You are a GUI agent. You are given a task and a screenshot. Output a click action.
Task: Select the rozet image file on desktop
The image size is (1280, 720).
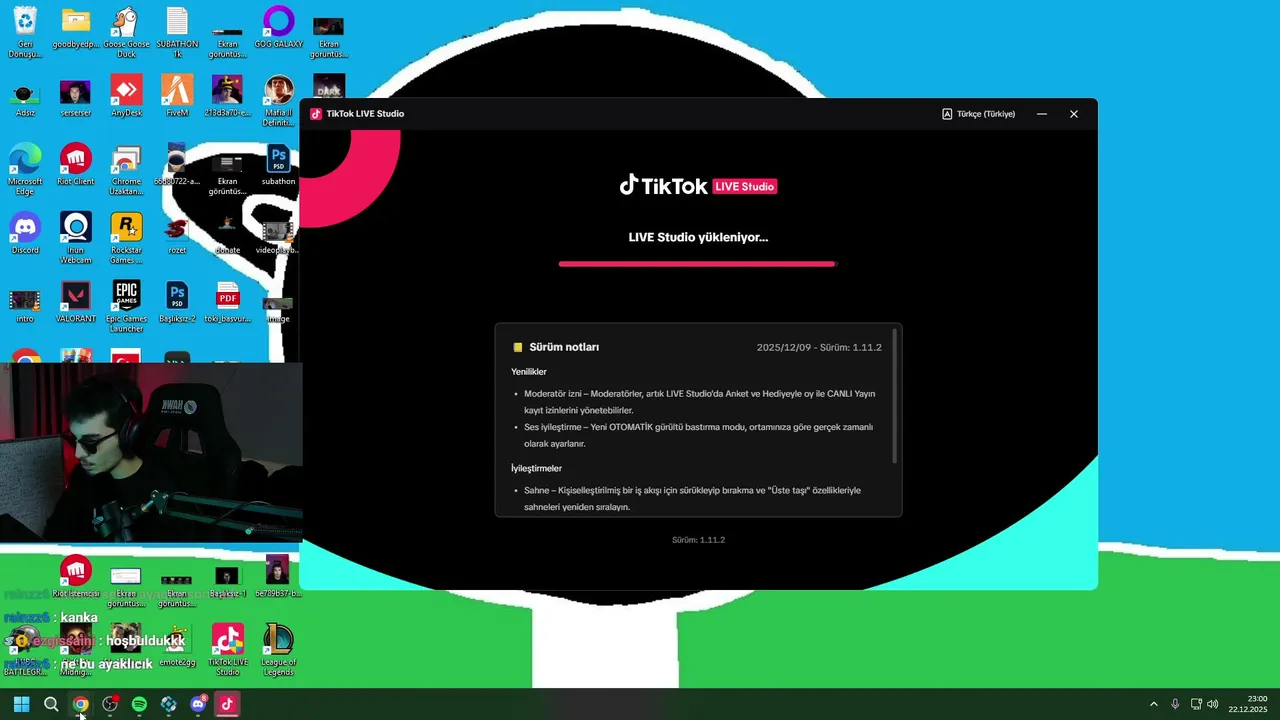pyautogui.click(x=177, y=235)
